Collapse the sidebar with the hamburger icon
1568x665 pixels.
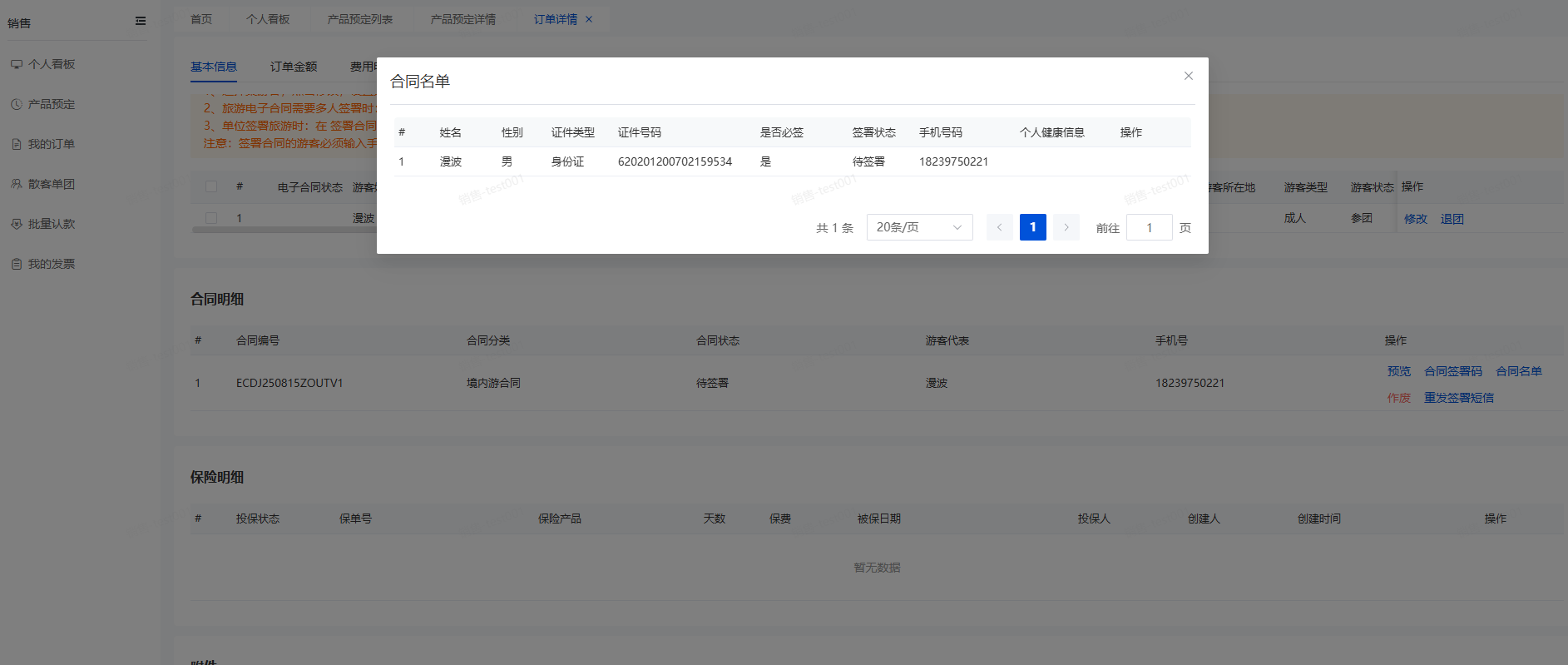(x=141, y=22)
